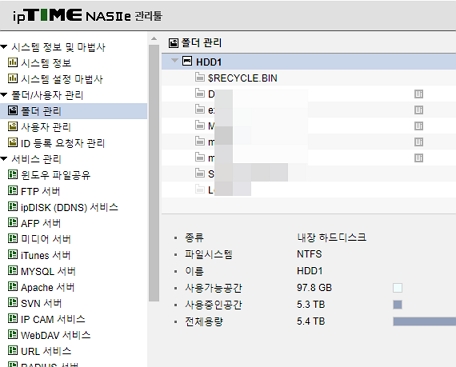Viewport: 456px width, 367px height.
Task: Open 시스템 정보 menu item
Action: click(46, 63)
